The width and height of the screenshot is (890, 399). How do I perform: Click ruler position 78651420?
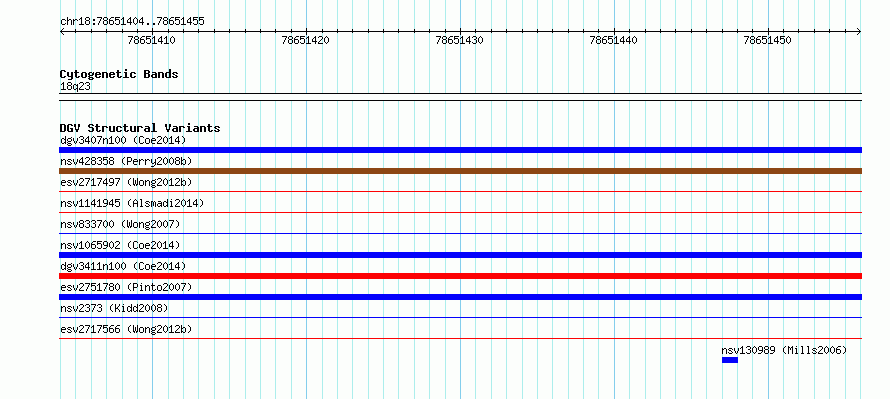(305, 40)
